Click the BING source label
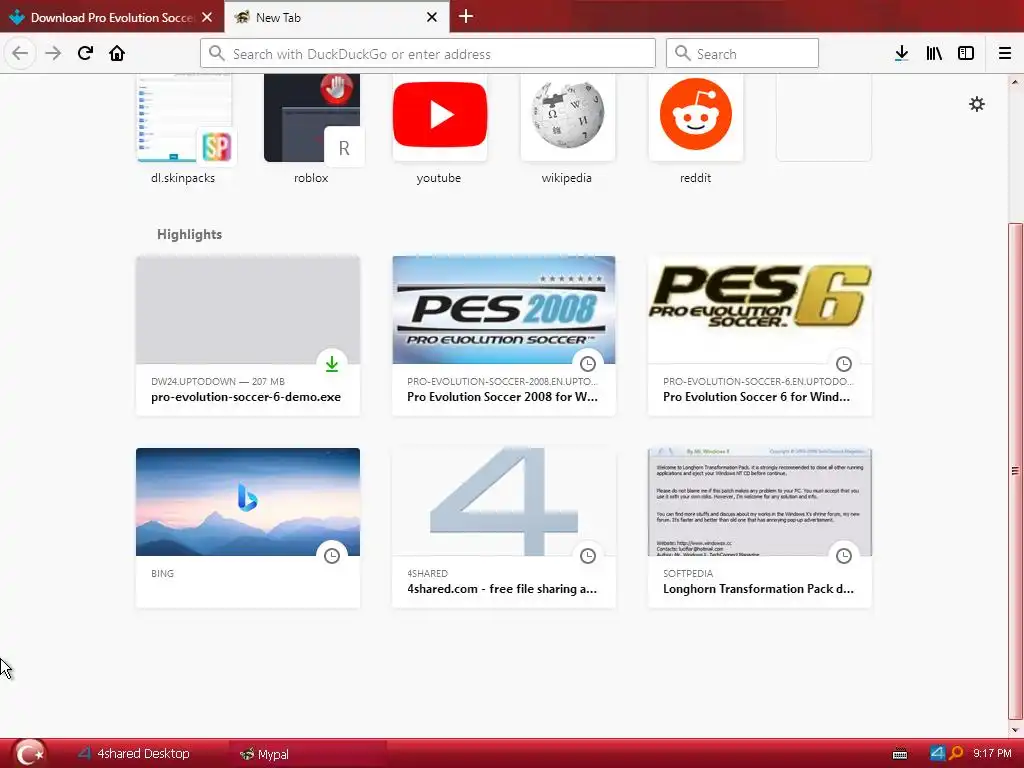The height and width of the screenshot is (768, 1024). [162, 573]
